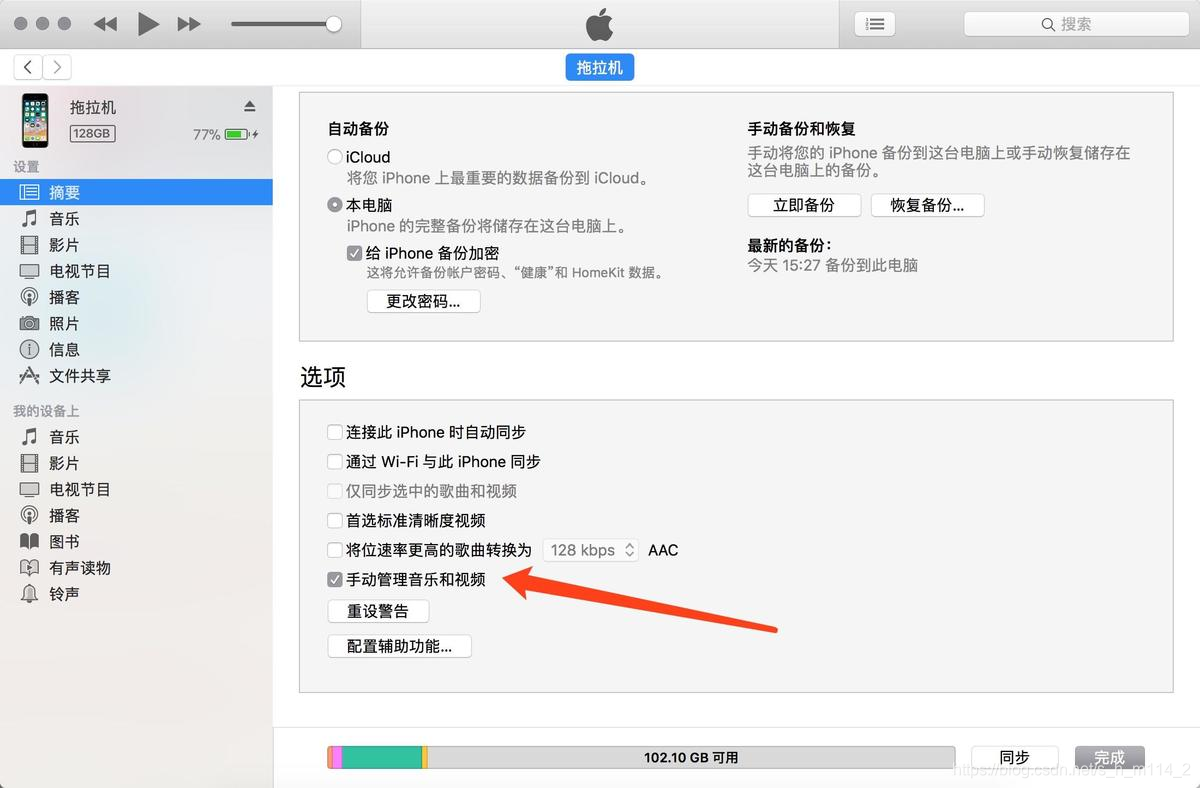Open 照片 in the sidebar
Image resolution: width=1200 pixels, height=788 pixels.
(136, 323)
